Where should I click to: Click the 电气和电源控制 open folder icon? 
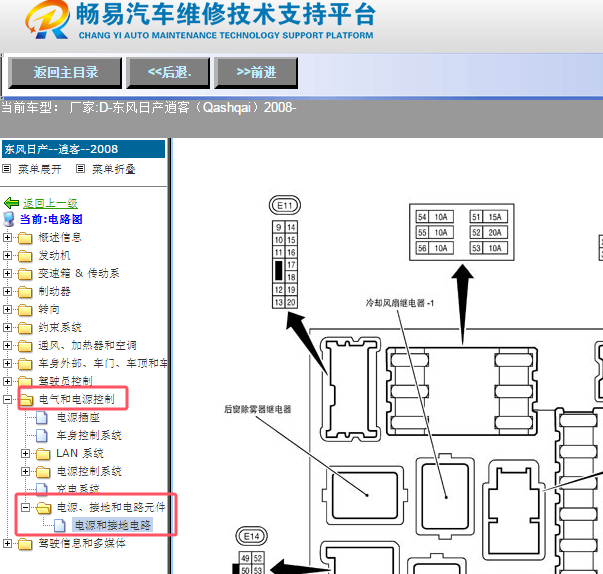pos(26,400)
